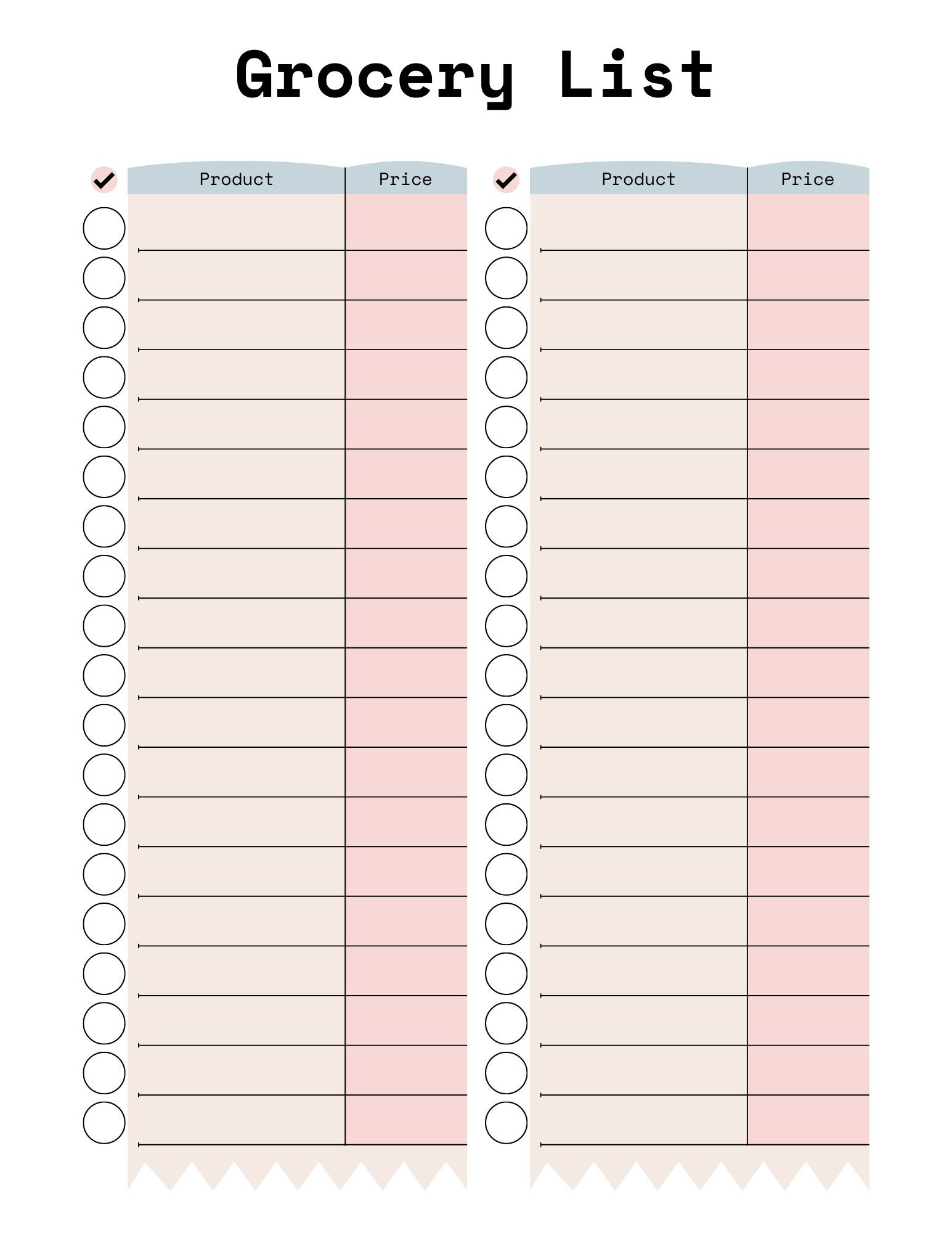
Task: Select the left Price column header
Action: [x=406, y=179]
